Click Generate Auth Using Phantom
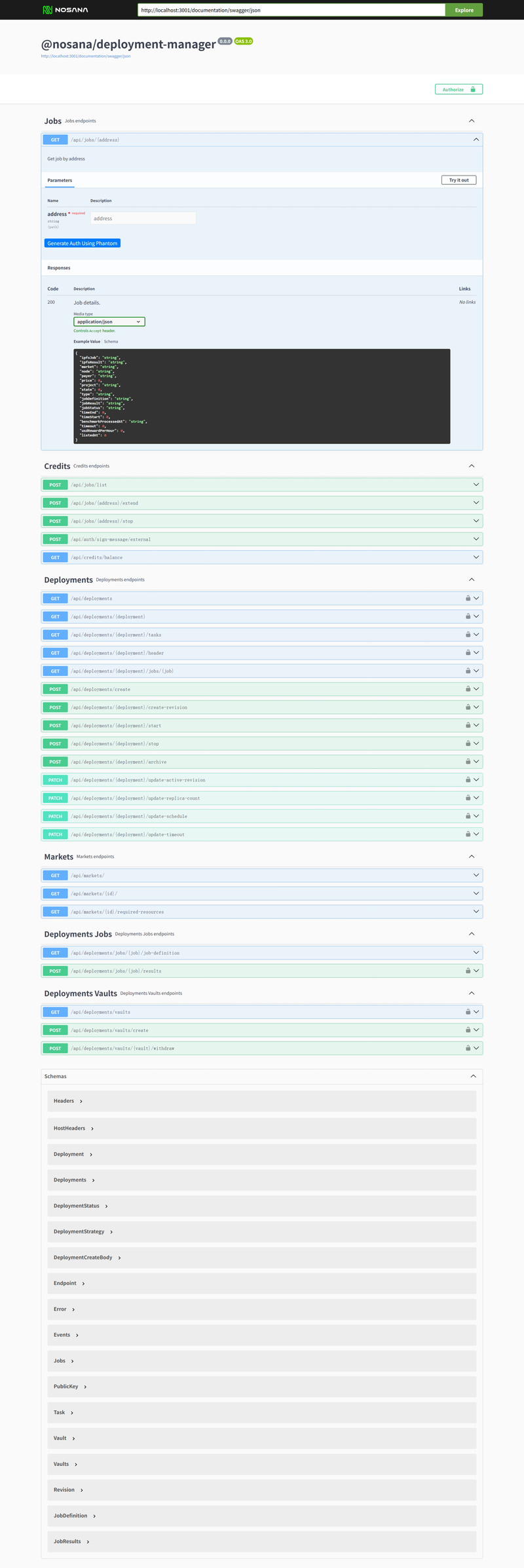Viewport: 524px width, 1568px height. click(83, 243)
